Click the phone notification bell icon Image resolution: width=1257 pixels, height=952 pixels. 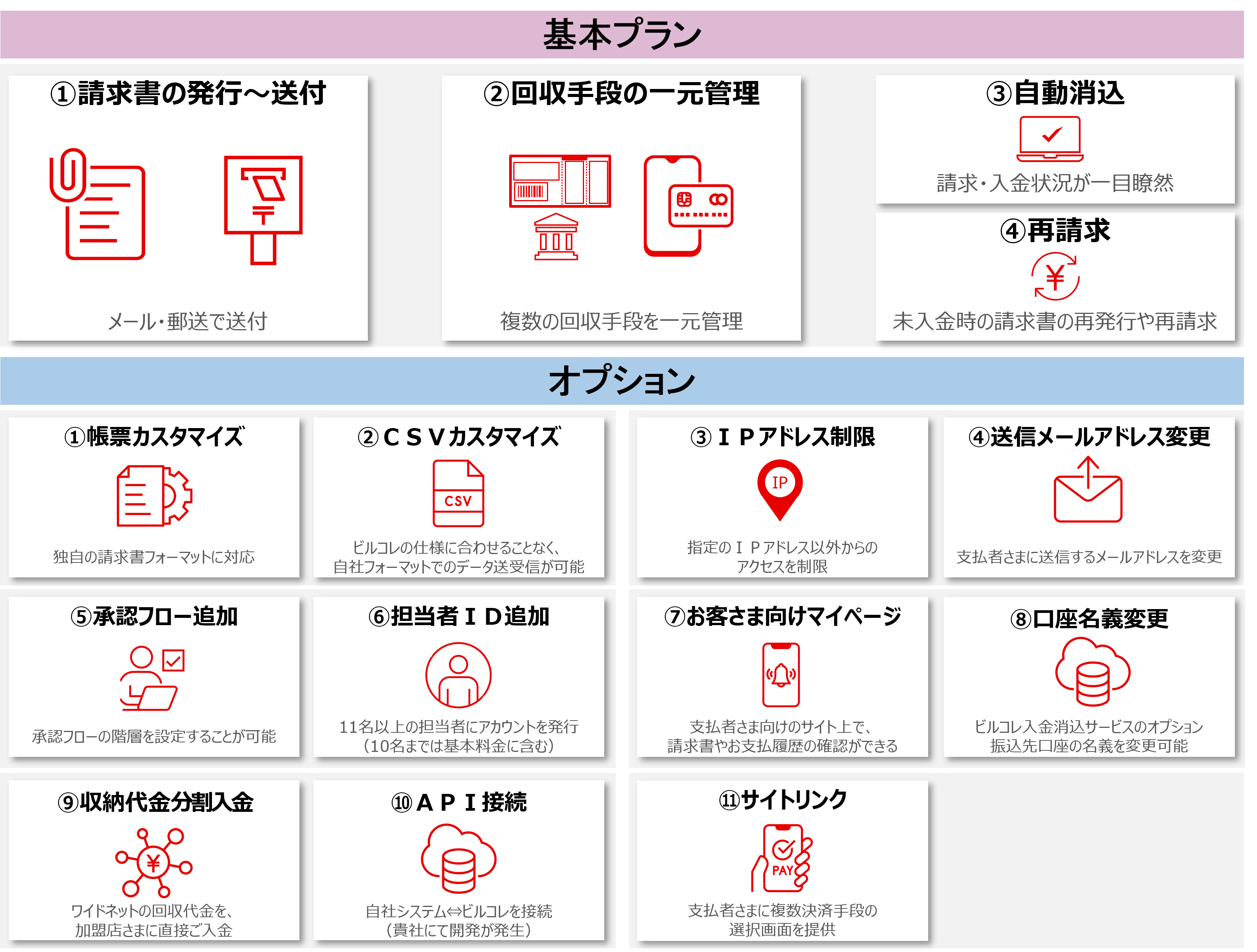tap(781, 675)
